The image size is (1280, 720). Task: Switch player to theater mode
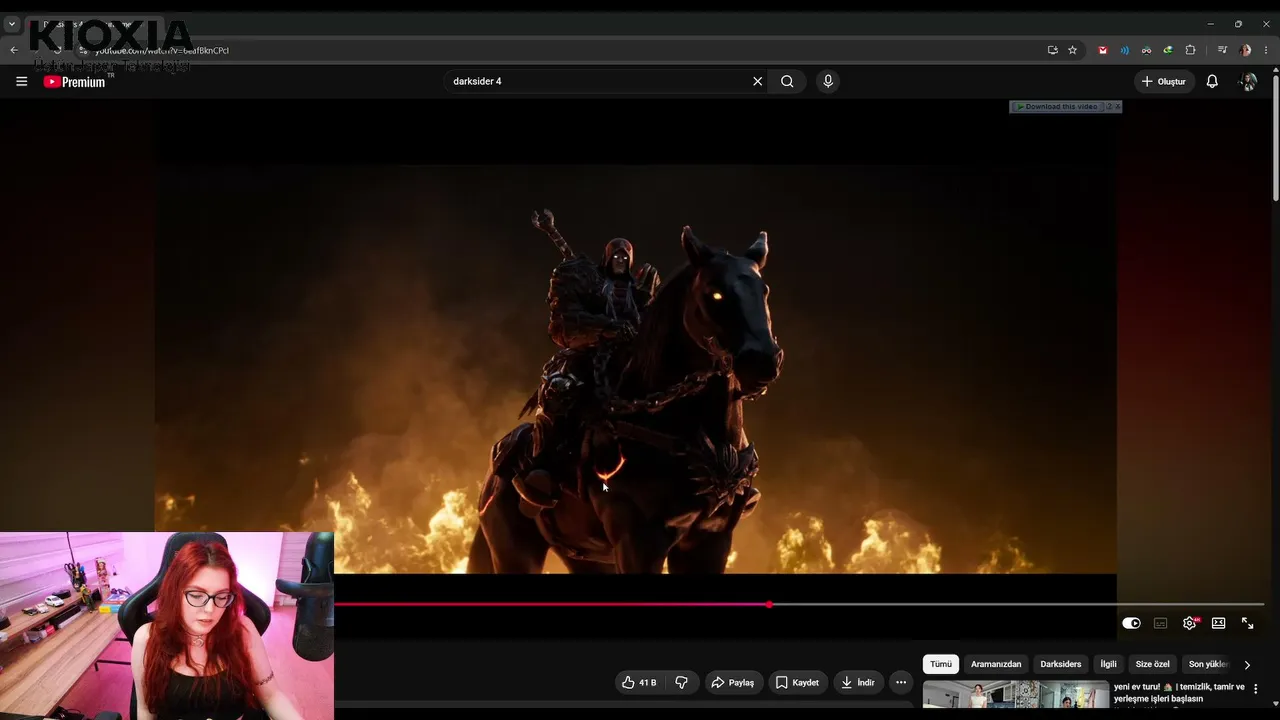click(x=1218, y=623)
